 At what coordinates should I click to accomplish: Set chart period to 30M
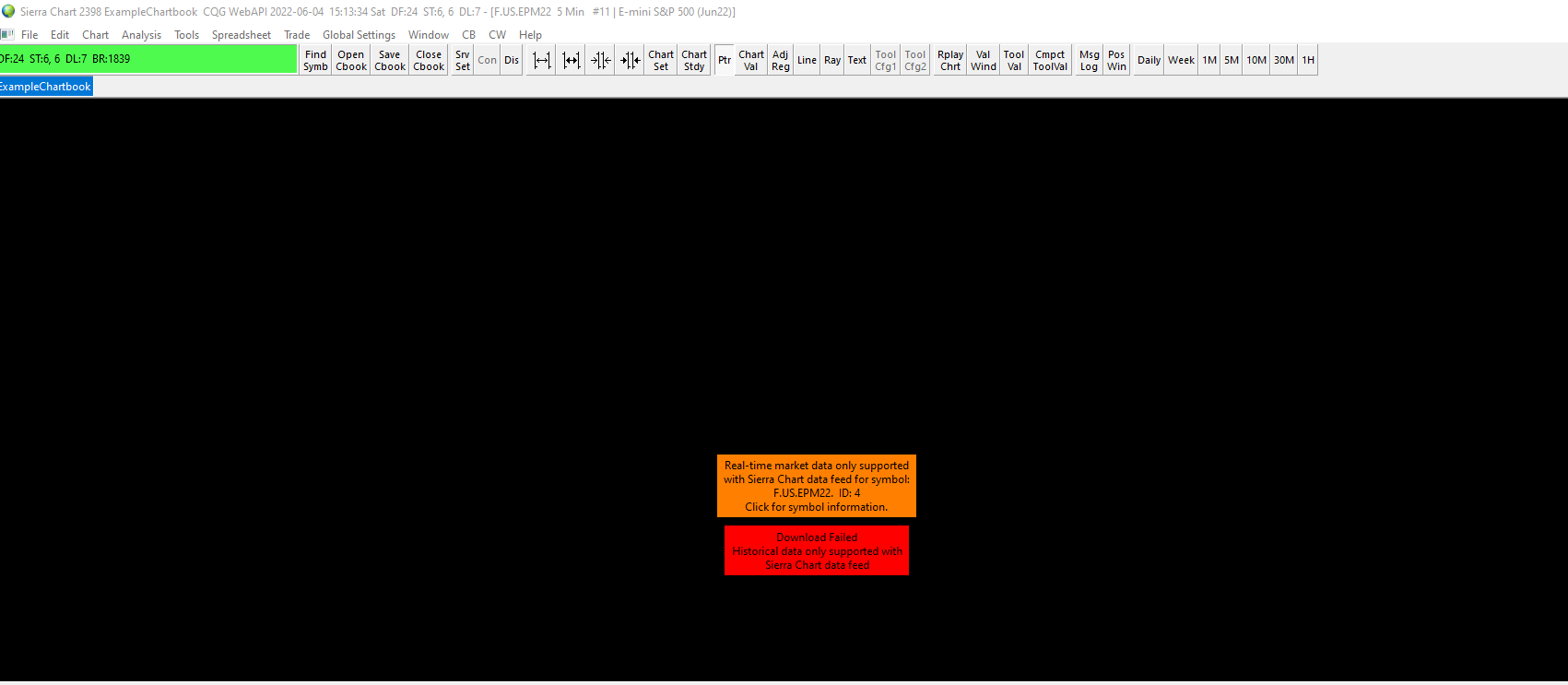click(x=1284, y=60)
